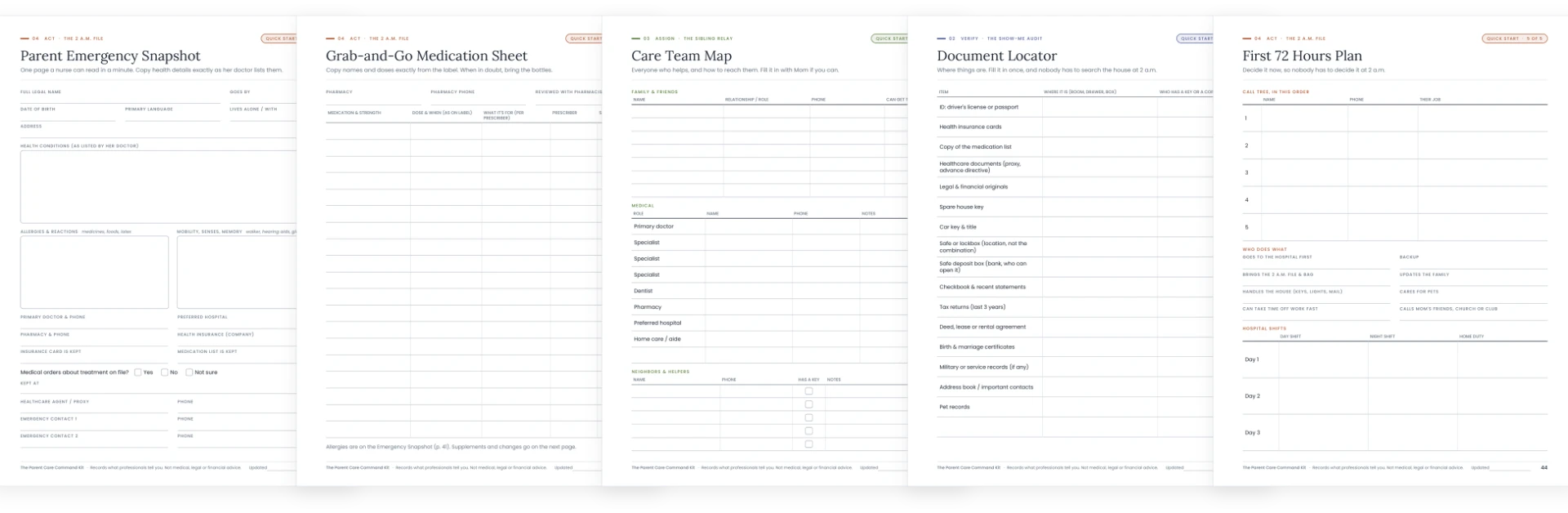Click the Healthcare Agent / Proxy field

(x=94, y=406)
